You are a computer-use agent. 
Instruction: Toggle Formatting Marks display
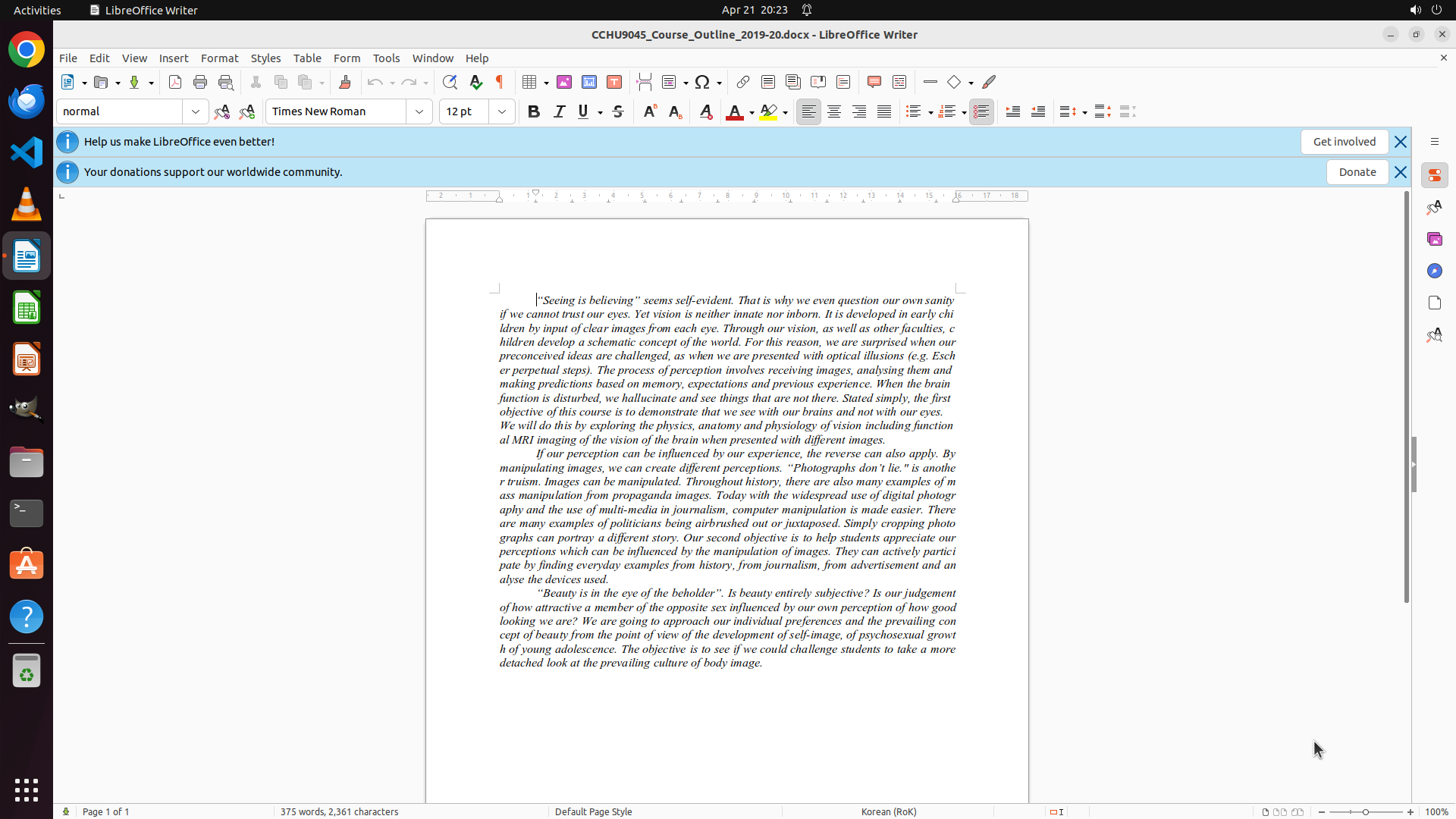[500, 82]
